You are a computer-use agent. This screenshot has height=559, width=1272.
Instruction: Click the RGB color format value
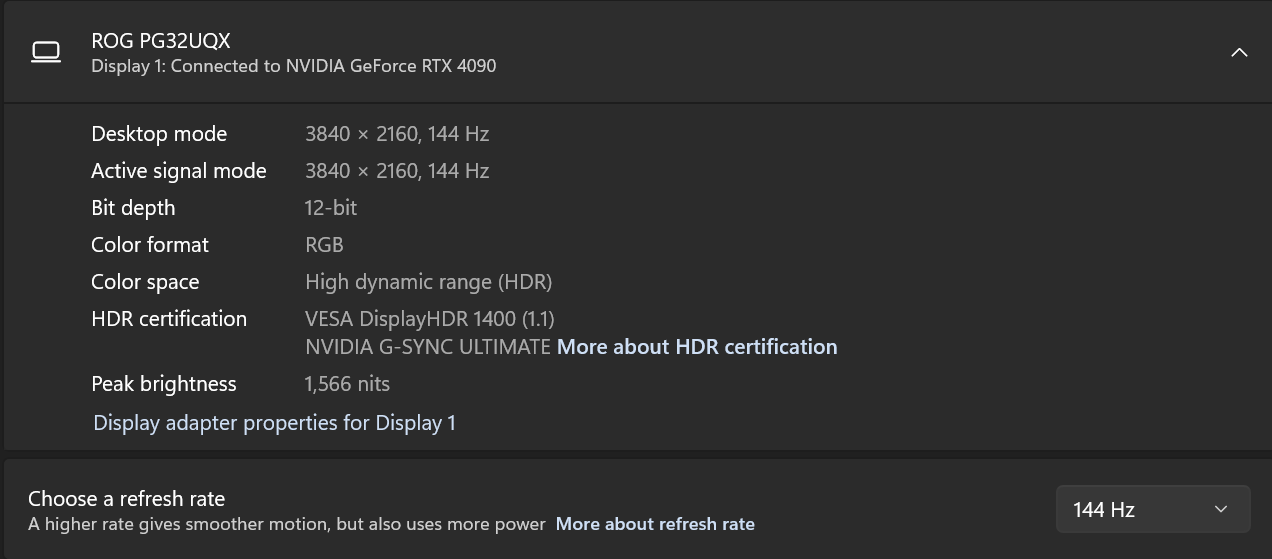[x=324, y=245]
